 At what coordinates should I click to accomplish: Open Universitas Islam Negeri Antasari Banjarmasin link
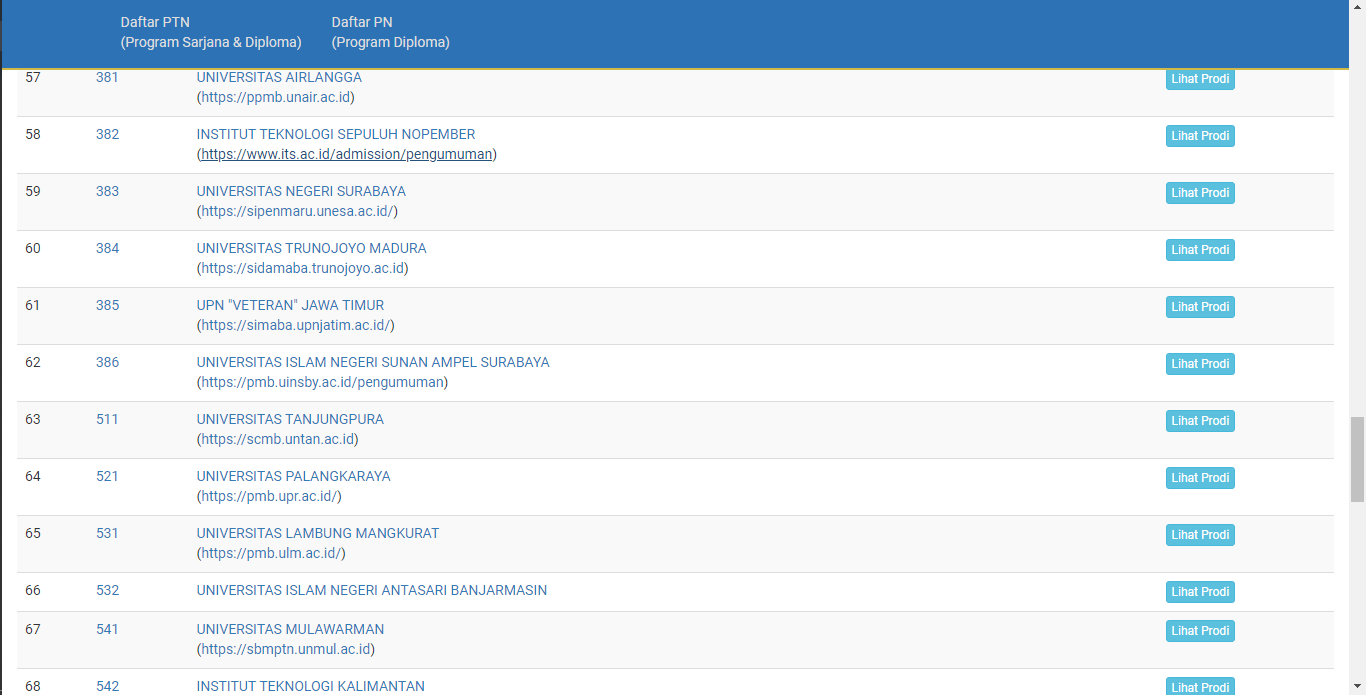371,590
